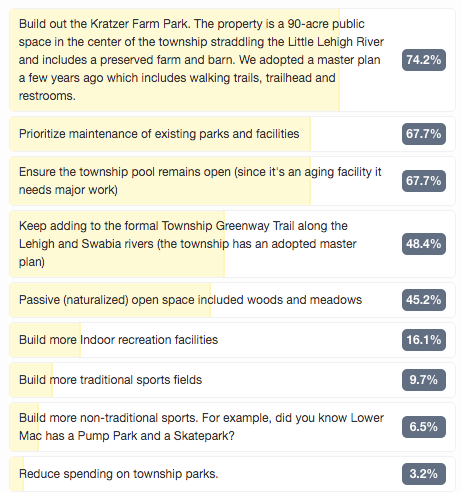Screen dimensions: 461x493
Task: Click the 45.2% percentage badge
Action: click(x=424, y=300)
